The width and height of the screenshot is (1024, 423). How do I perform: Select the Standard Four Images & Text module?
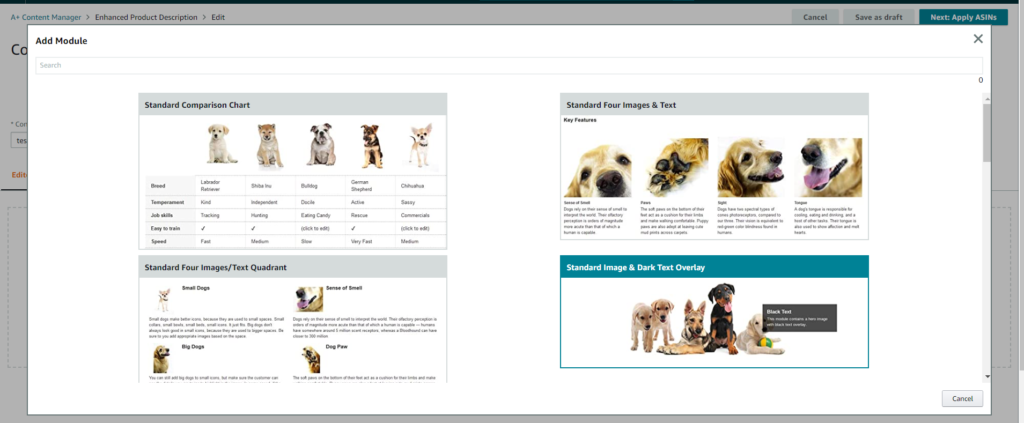714,166
